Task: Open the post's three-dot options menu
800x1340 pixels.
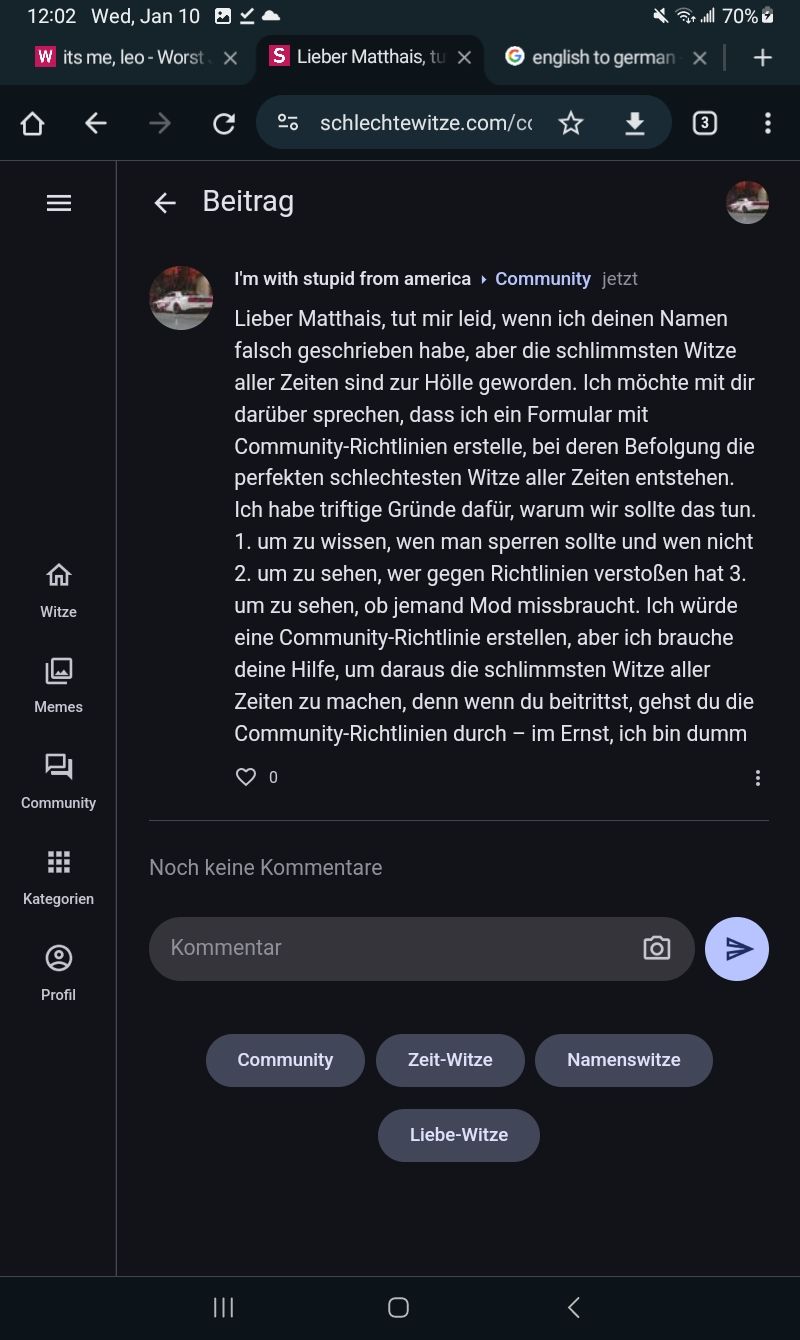Action: 758,777
